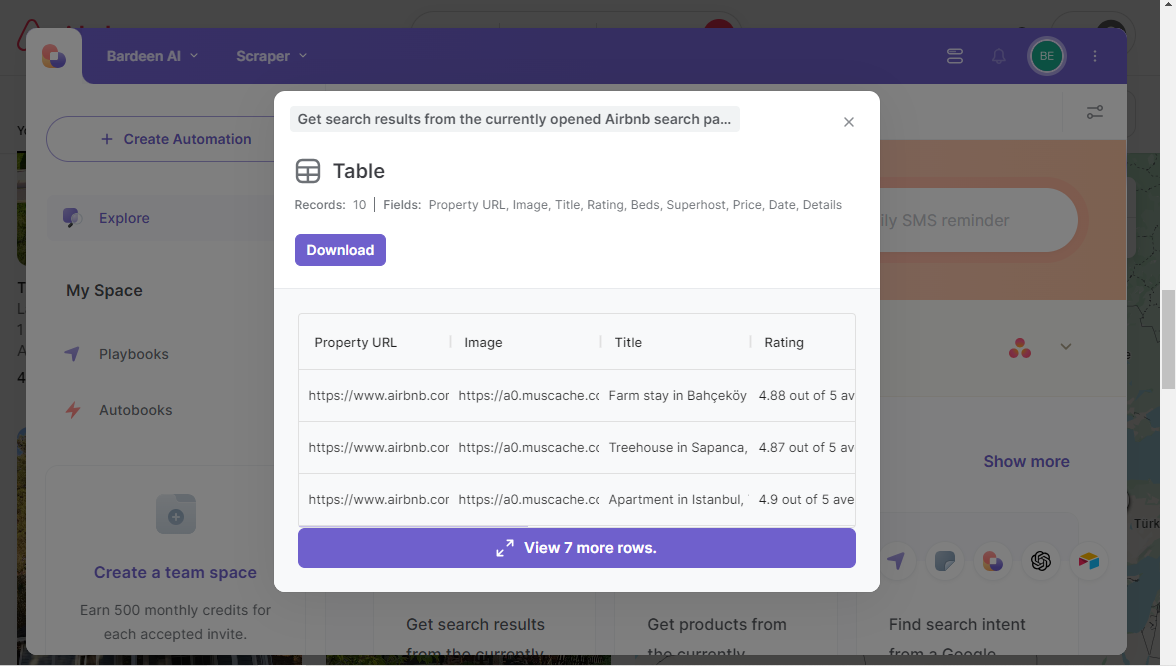Screen dimensions: 1176x666
Task: Click the OpenAI icon in card row
Action: pos(1041,561)
